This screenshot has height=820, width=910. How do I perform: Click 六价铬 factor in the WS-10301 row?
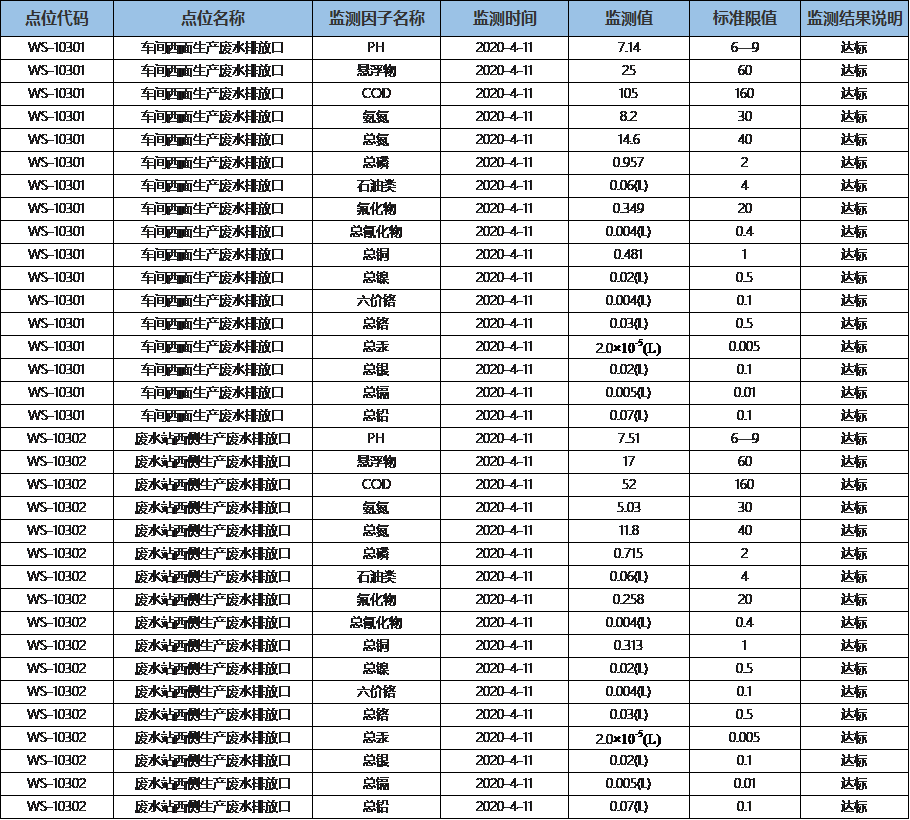click(x=376, y=301)
